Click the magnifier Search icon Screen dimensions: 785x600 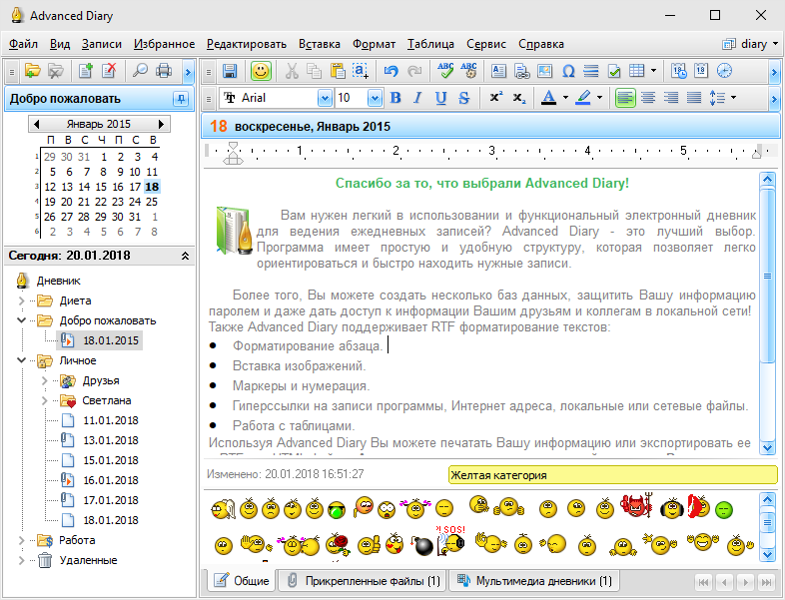click(140, 71)
